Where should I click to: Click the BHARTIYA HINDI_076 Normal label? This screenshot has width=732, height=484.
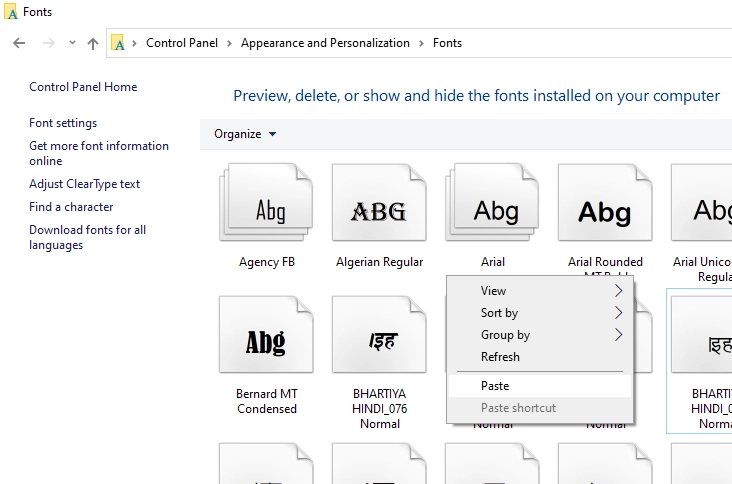point(380,409)
